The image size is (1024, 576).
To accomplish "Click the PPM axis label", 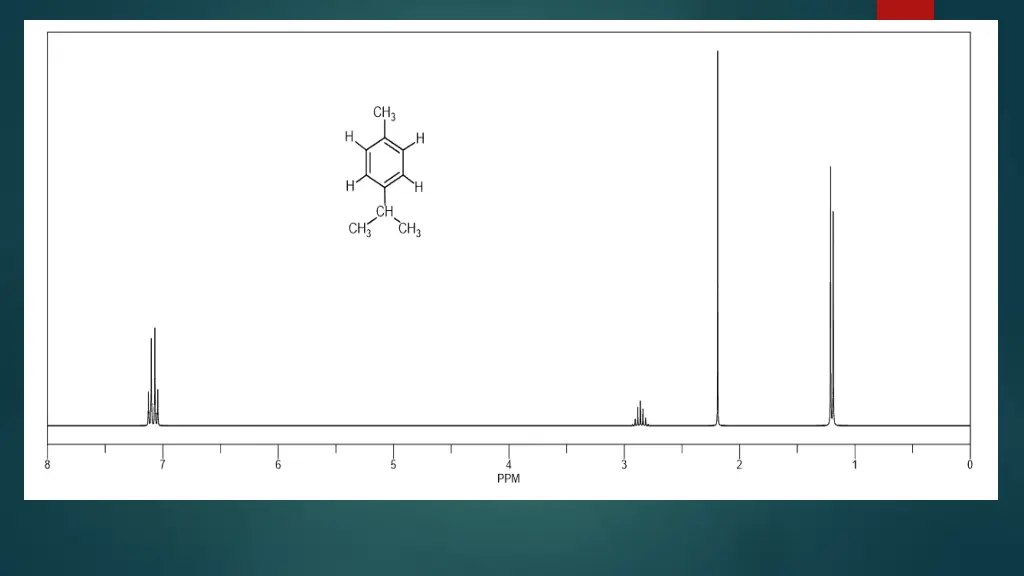I will point(508,479).
